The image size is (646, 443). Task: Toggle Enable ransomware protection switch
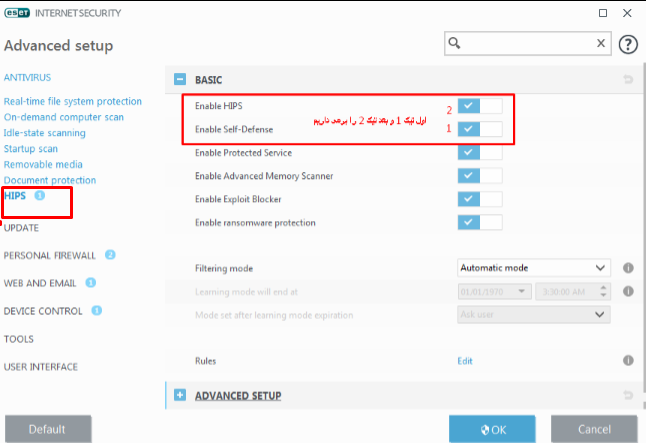tap(480, 223)
